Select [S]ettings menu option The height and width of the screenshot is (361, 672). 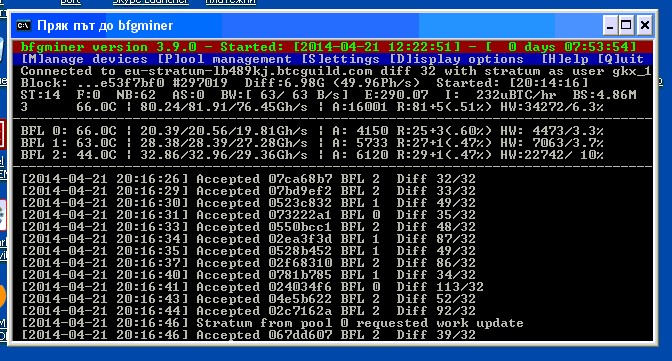pyautogui.click(x=341, y=59)
